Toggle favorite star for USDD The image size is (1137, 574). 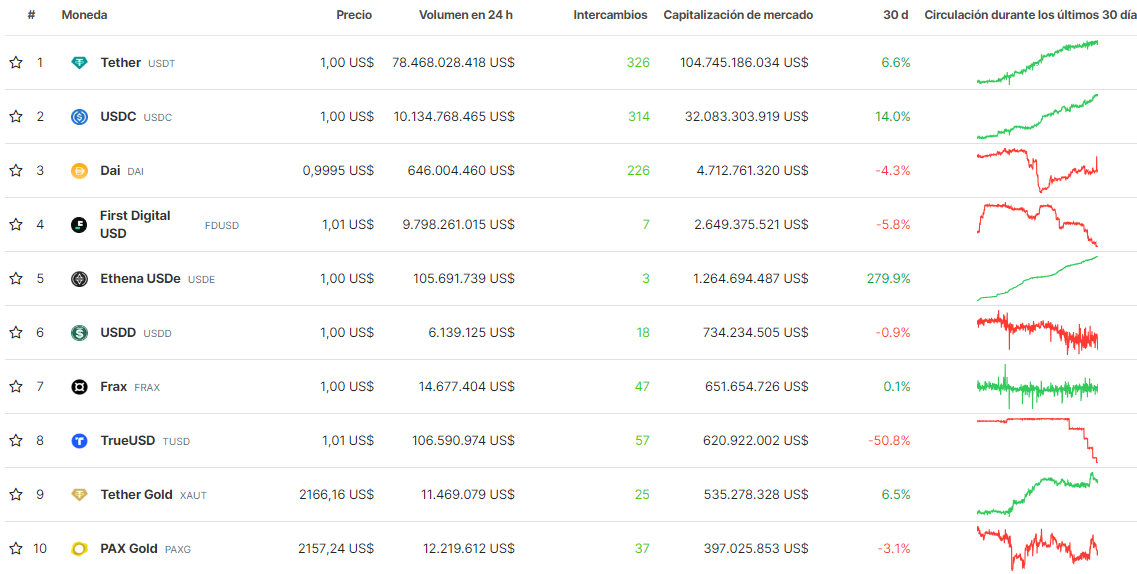coord(16,333)
